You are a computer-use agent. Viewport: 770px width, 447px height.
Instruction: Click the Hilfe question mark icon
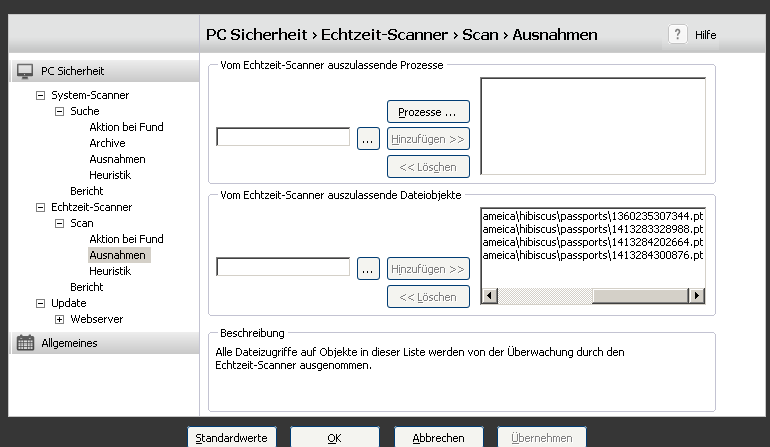(678, 34)
